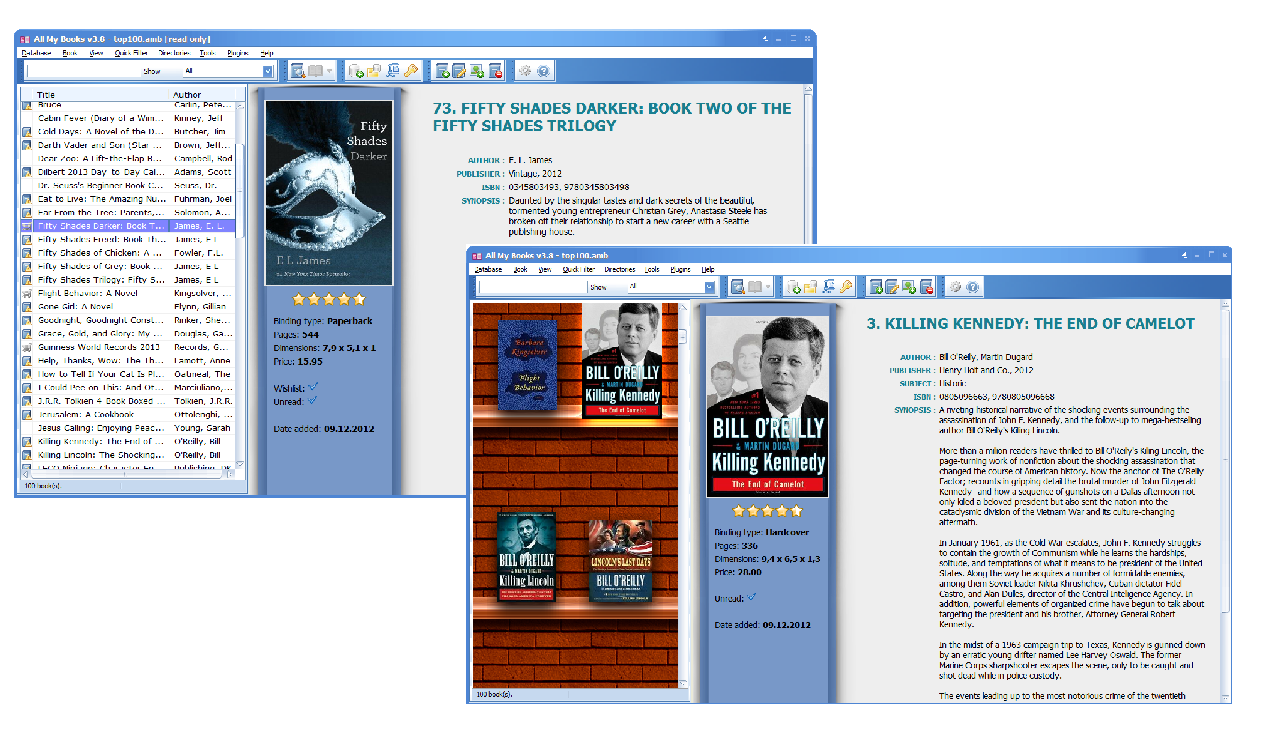Click the large Killing Kennedy cover in details pane
Screen dimensions: 1274x753
click(767, 407)
